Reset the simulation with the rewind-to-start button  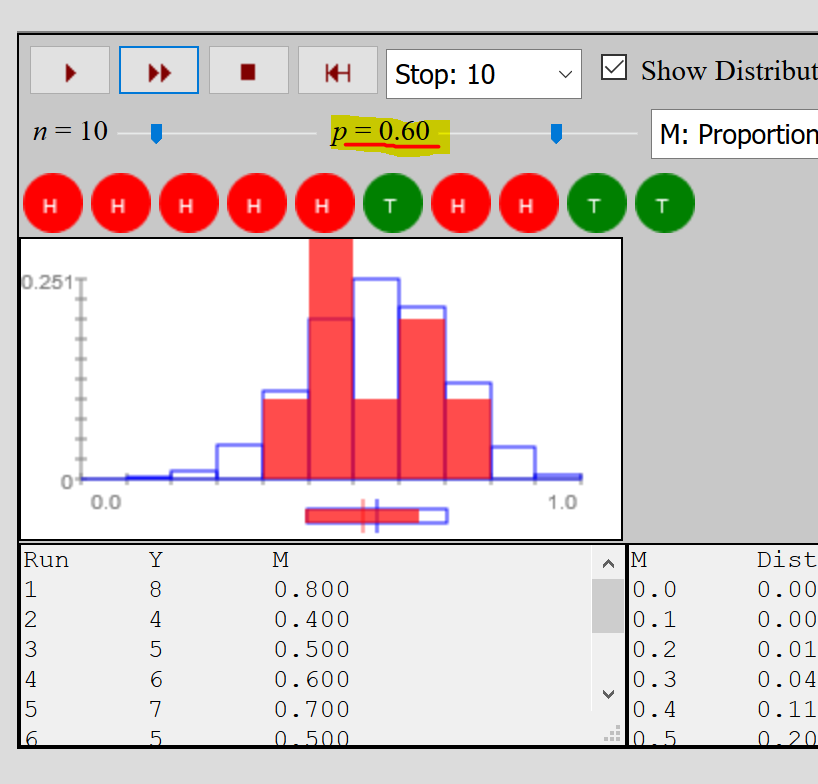coord(338,70)
